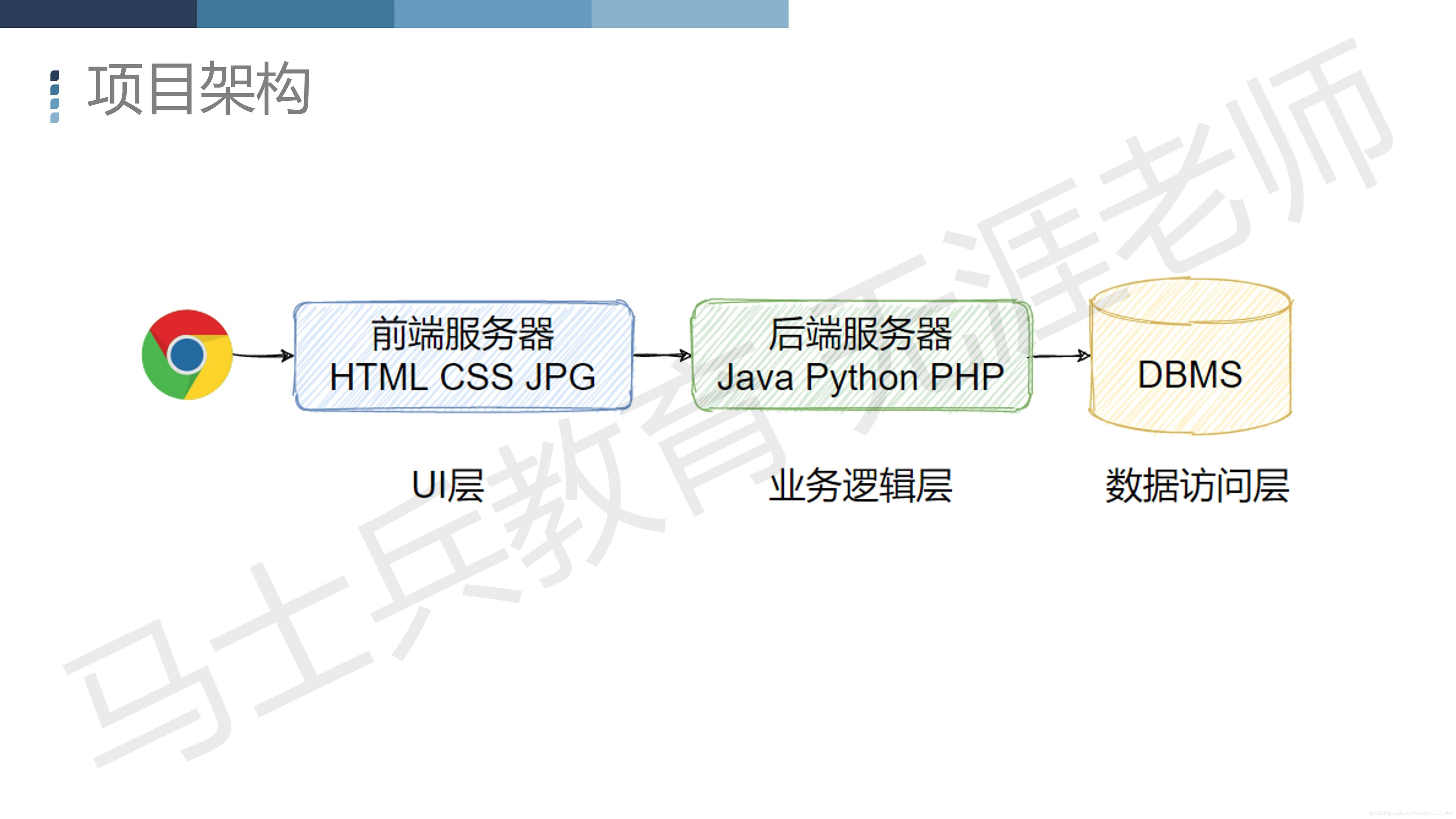Click the DBMS text inside the cylinder
This screenshot has height=819, width=1456.
(x=1190, y=374)
